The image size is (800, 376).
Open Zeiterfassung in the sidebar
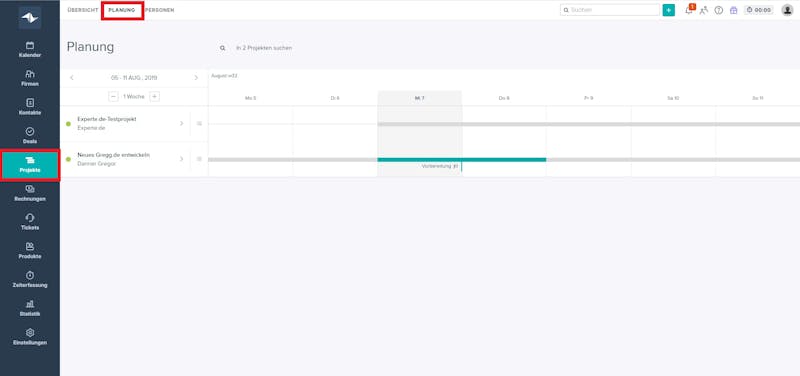point(30,280)
